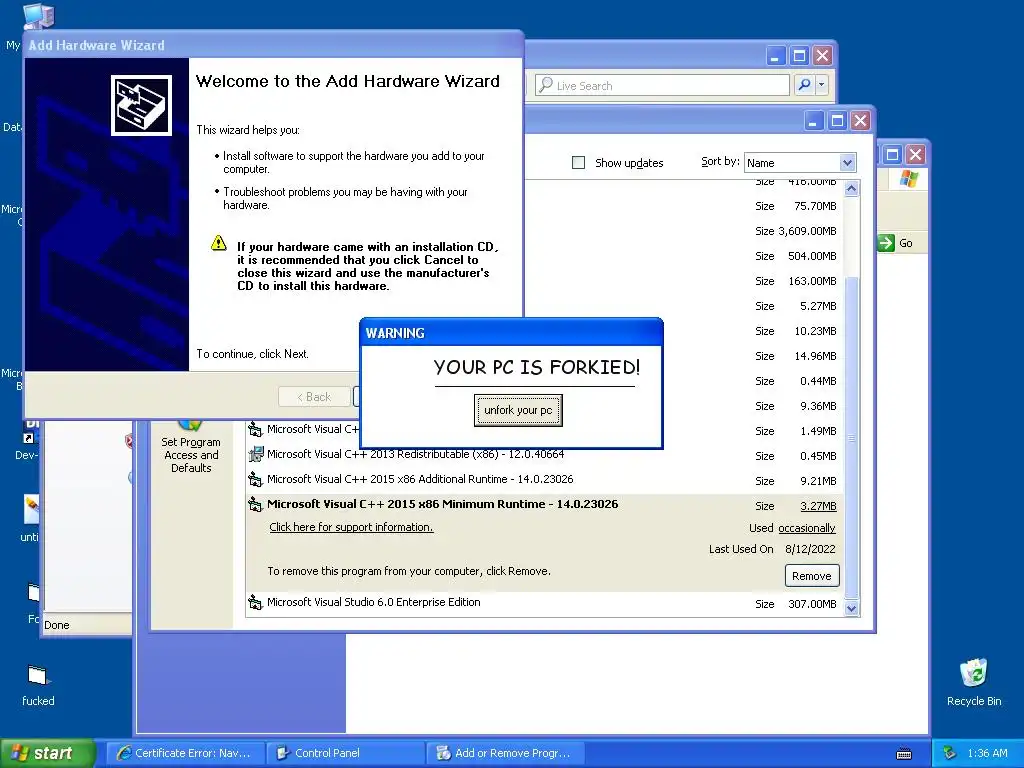Click the 'occasionally' usage link

pyautogui.click(x=807, y=528)
